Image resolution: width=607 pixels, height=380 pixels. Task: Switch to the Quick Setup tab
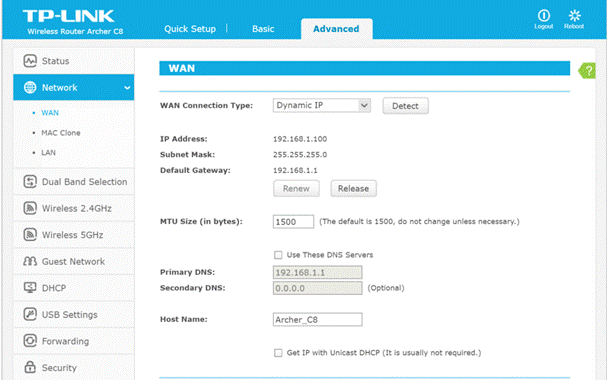tap(190, 29)
